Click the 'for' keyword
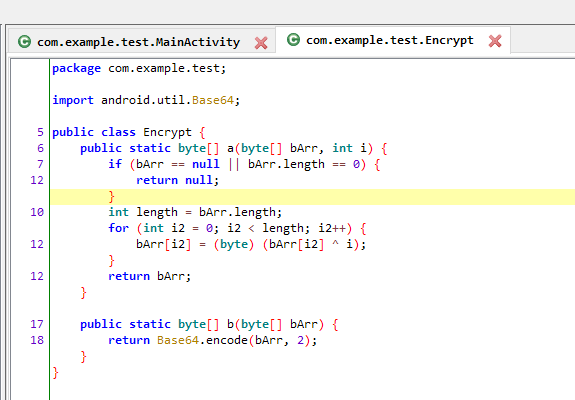 pos(118,228)
